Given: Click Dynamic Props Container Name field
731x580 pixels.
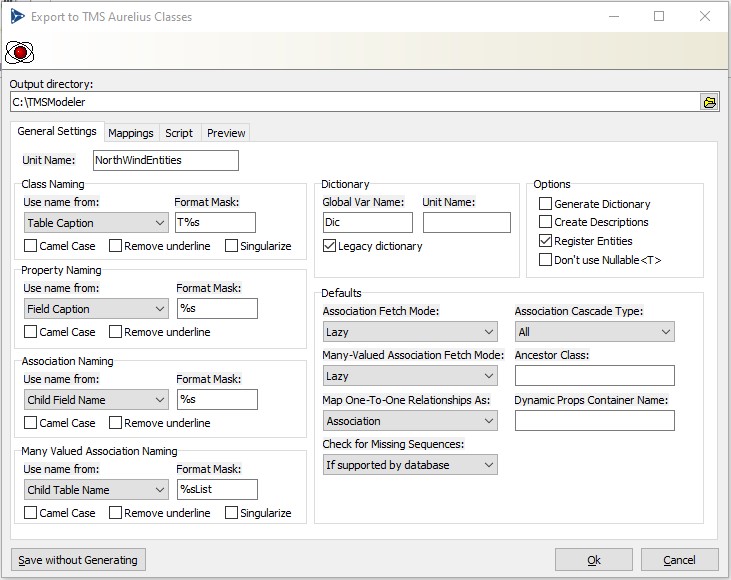Looking at the screenshot, I should tap(594, 420).
